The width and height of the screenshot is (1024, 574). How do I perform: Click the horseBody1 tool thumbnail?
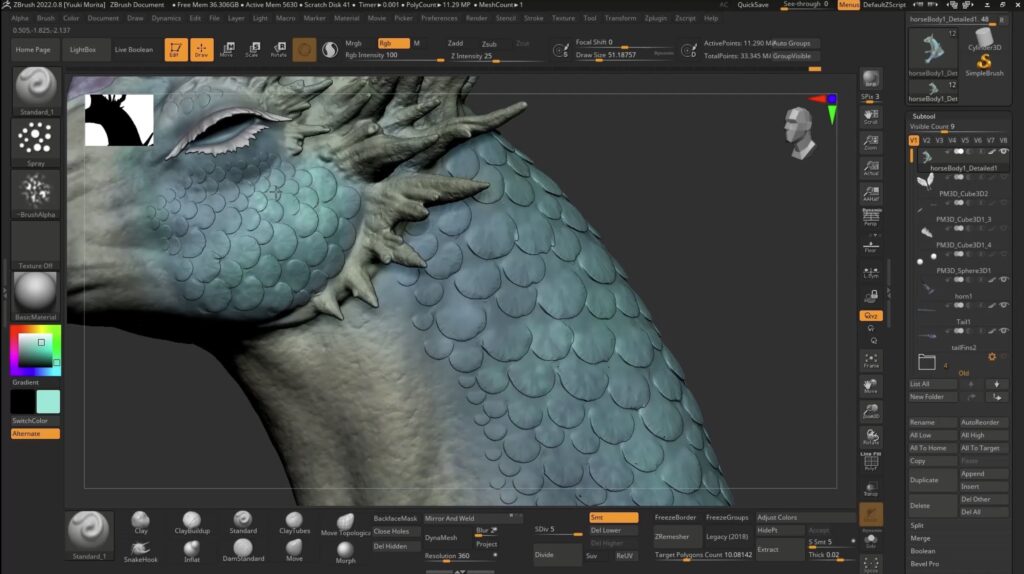click(x=933, y=50)
